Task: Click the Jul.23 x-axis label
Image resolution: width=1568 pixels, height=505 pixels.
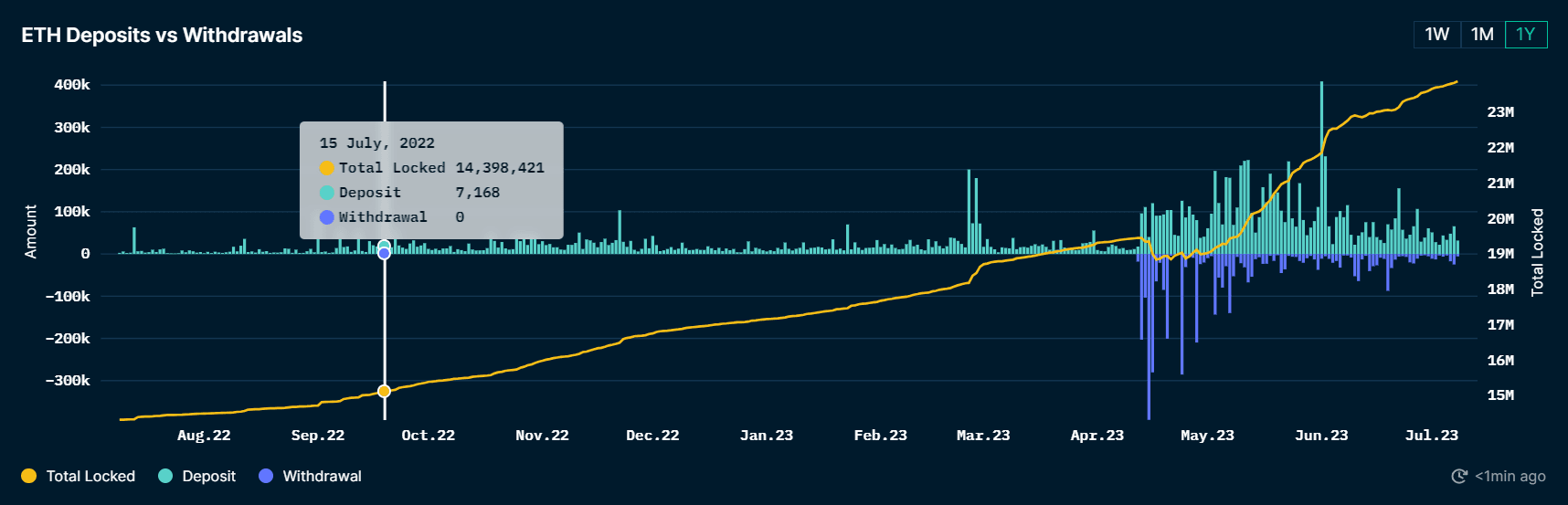Action: point(1431,436)
